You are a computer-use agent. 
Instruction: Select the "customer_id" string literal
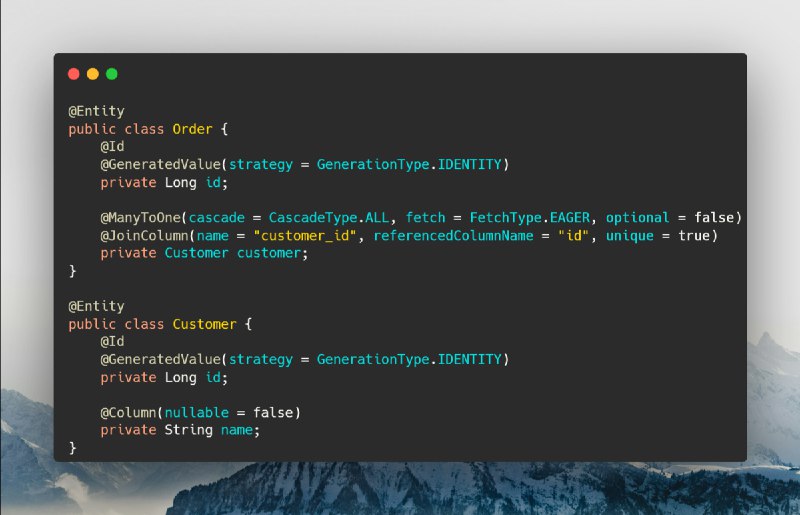305,236
